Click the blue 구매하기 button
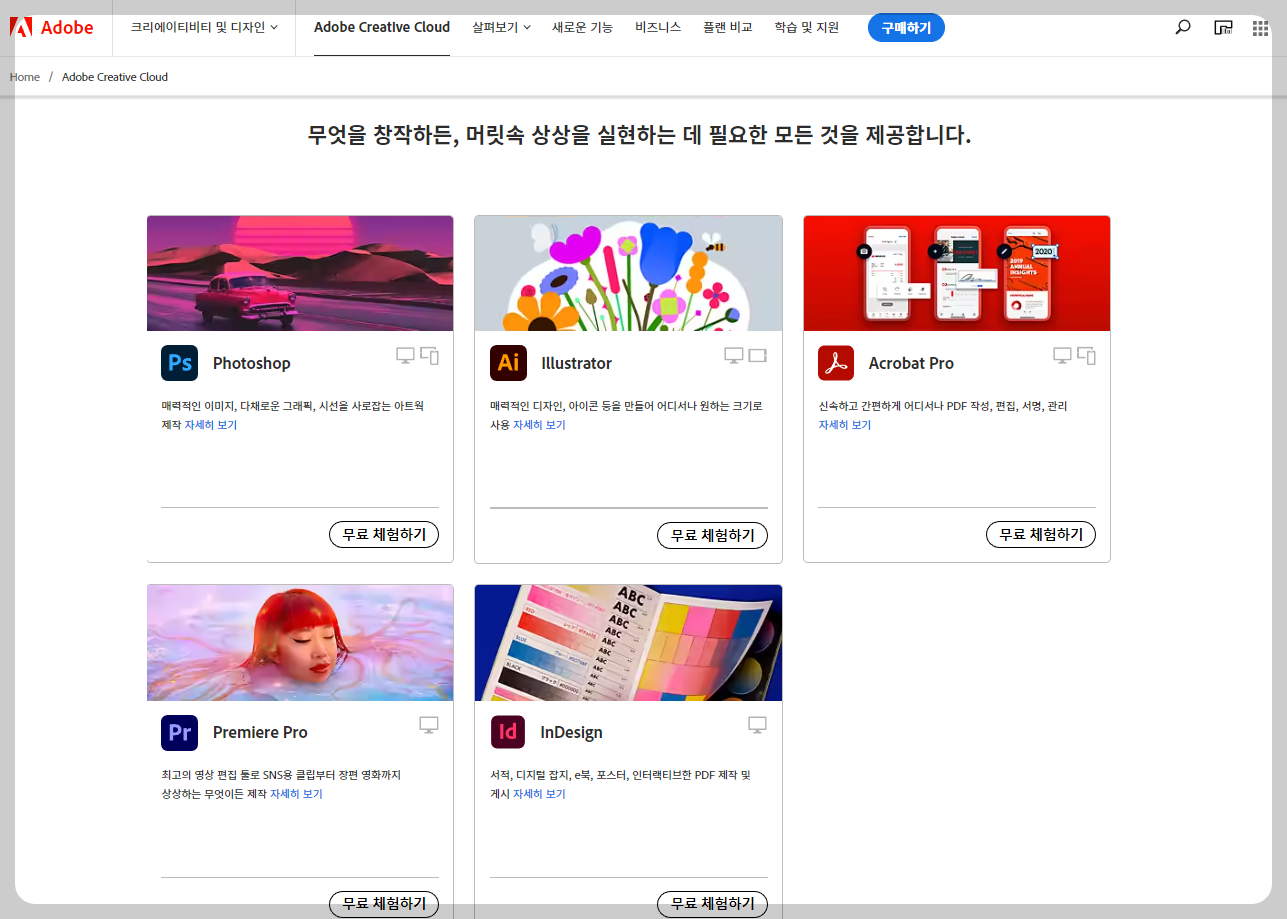The height and width of the screenshot is (919, 1287). (906, 28)
